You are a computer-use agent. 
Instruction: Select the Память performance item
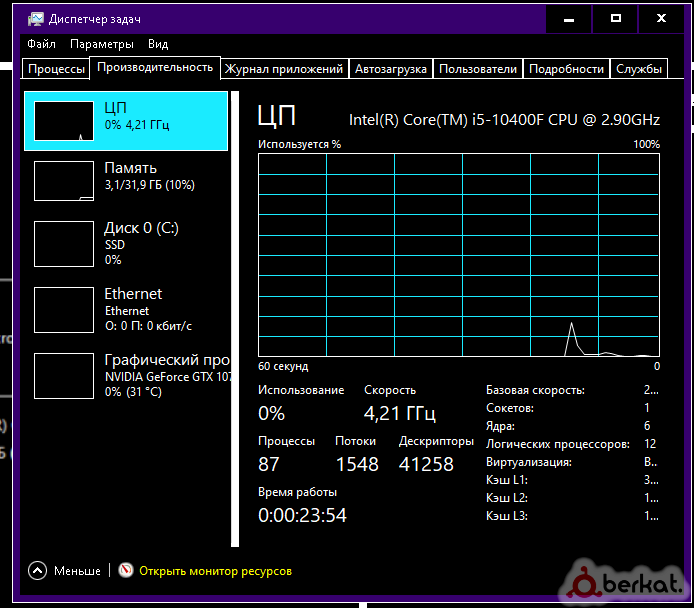(x=126, y=181)
